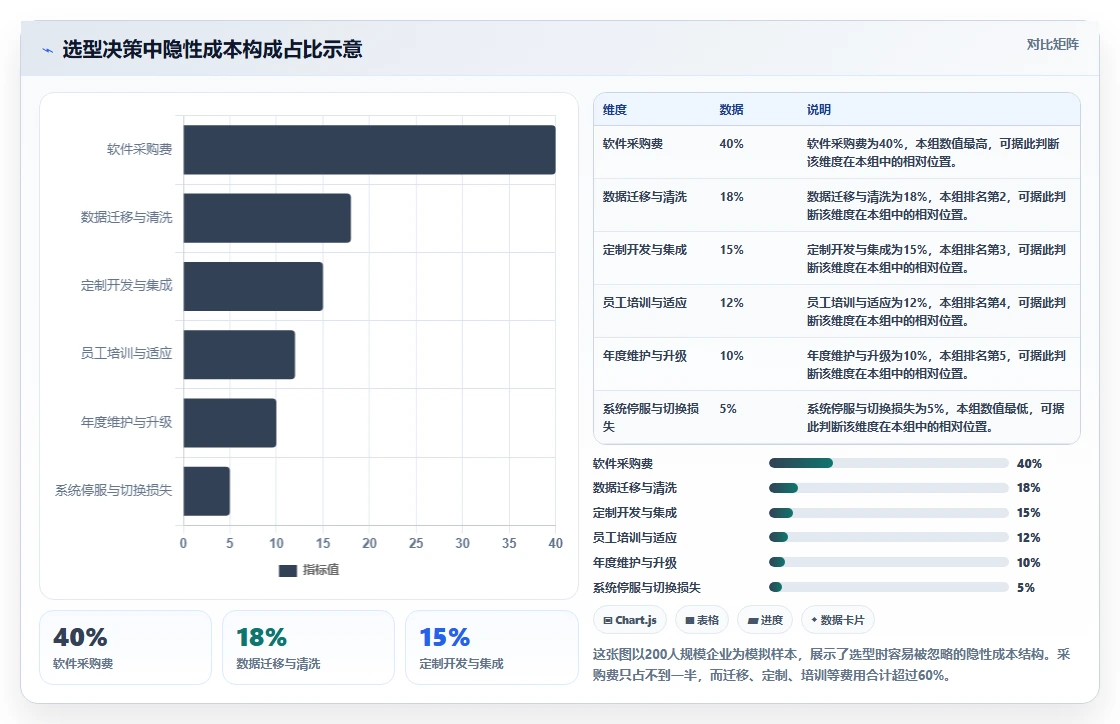Click the 对比矩阵 label in header
1120x724 pixels.
coord(1052,44)
